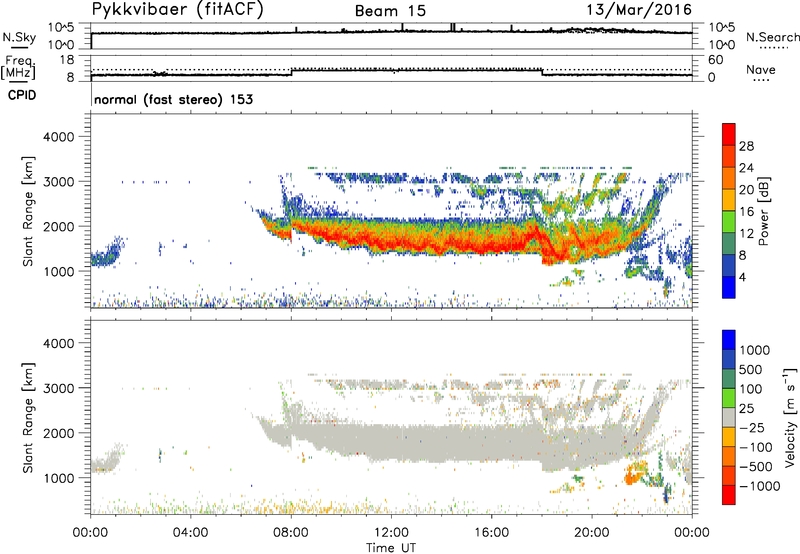
Task: Click the left '10^5' noise axis label
Action: (61, 28)
